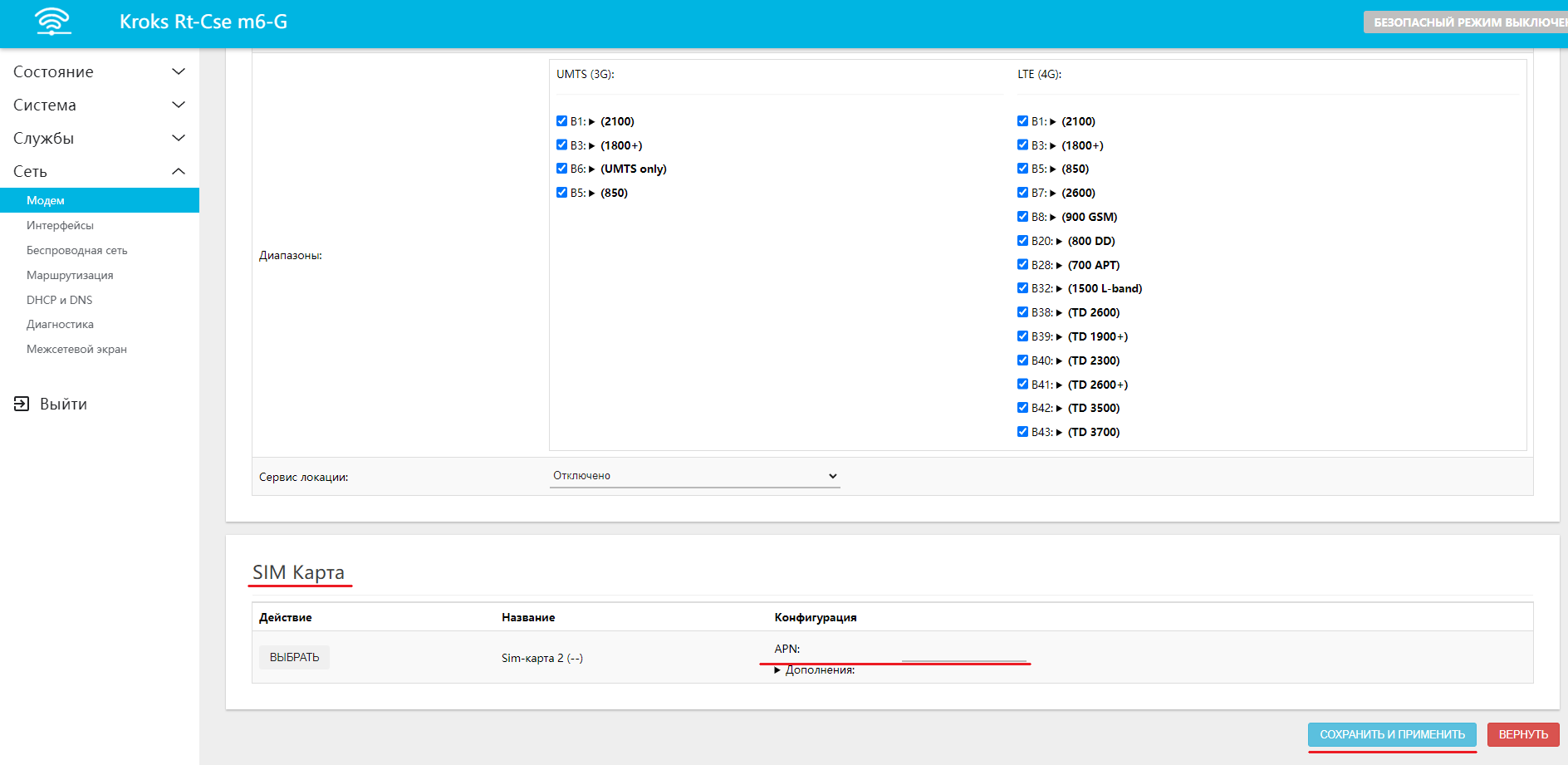This screenshot has width=1568, height=765.
Task: Expand the Состояние menu chevron
Action: pos(178,71)
